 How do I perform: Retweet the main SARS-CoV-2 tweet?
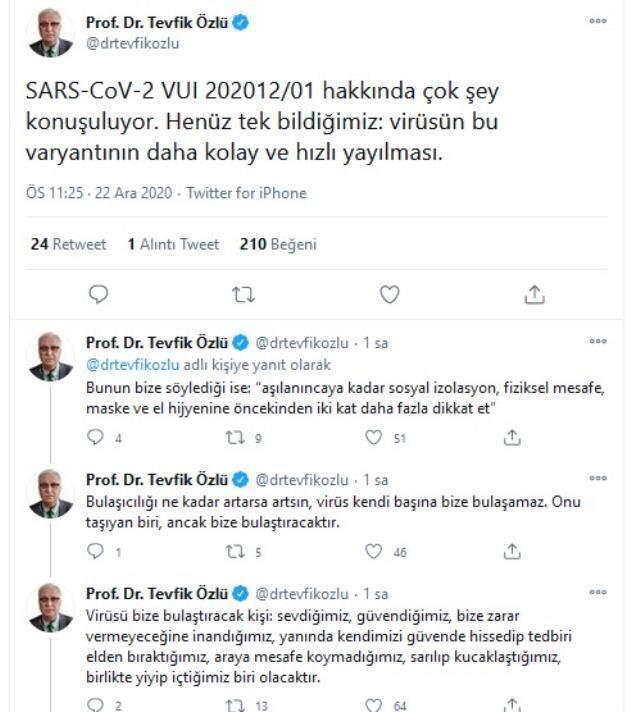243,295
